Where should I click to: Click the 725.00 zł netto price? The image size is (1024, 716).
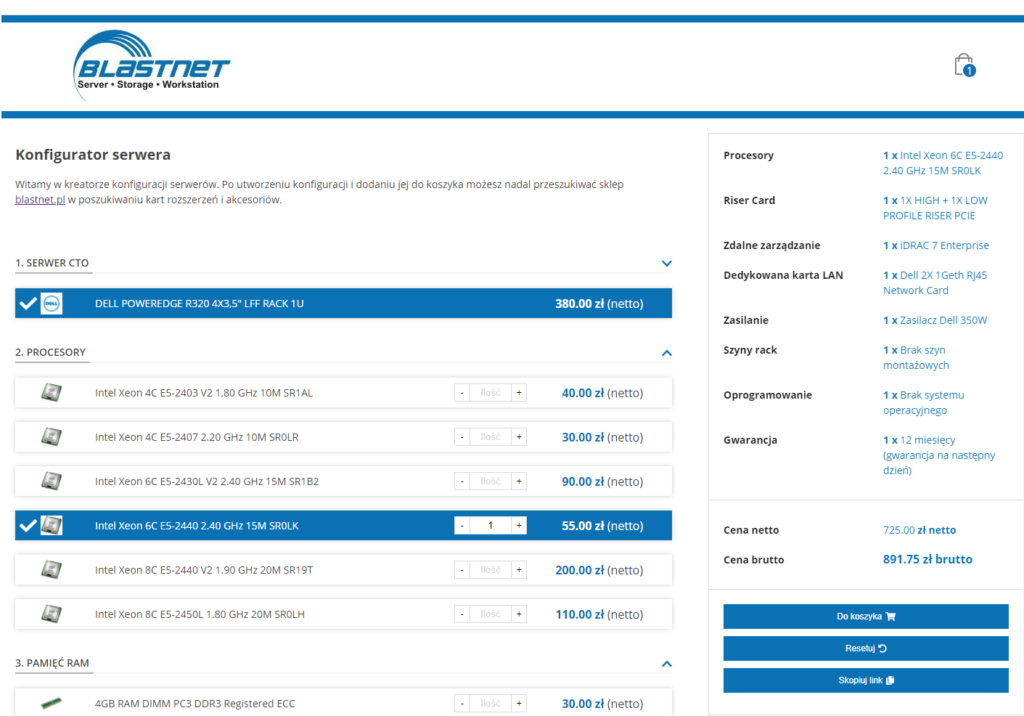(920, 530)
